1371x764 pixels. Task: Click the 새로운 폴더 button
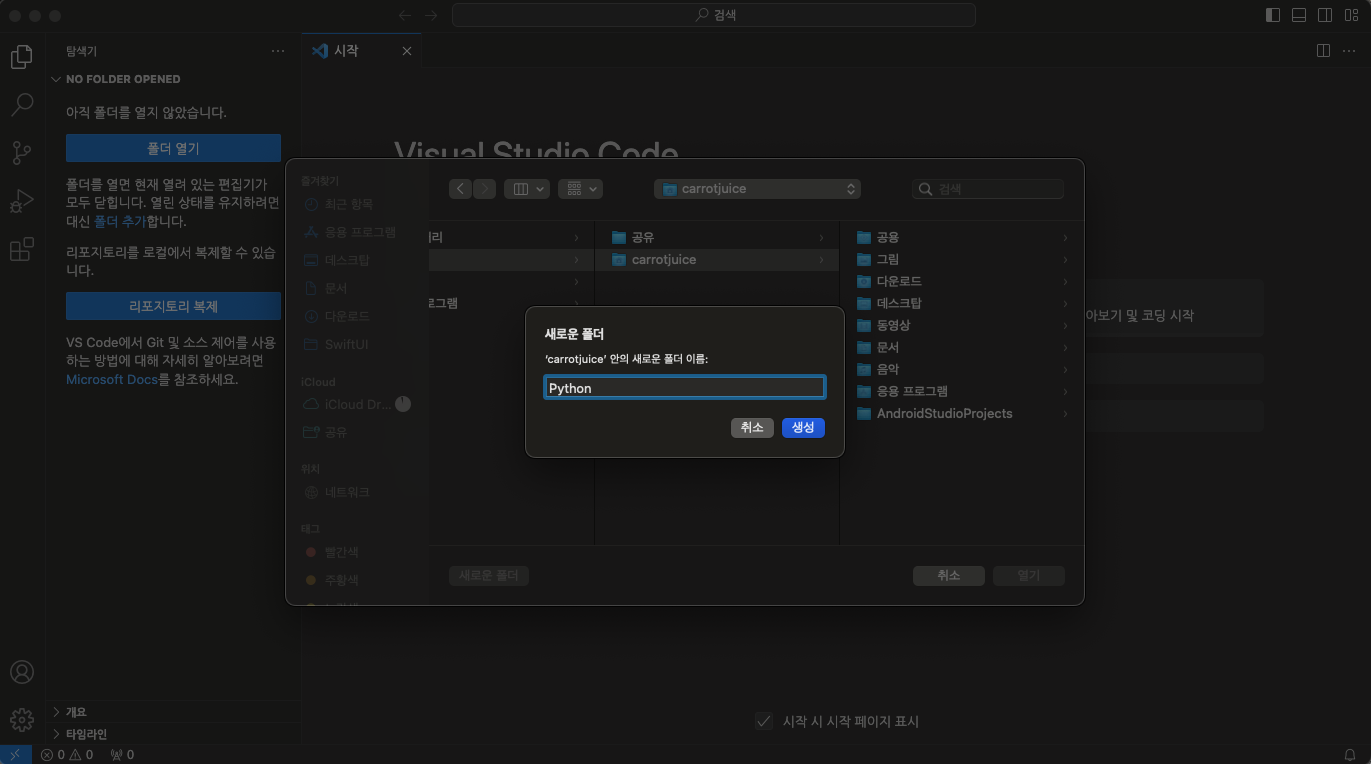[489, 575]
